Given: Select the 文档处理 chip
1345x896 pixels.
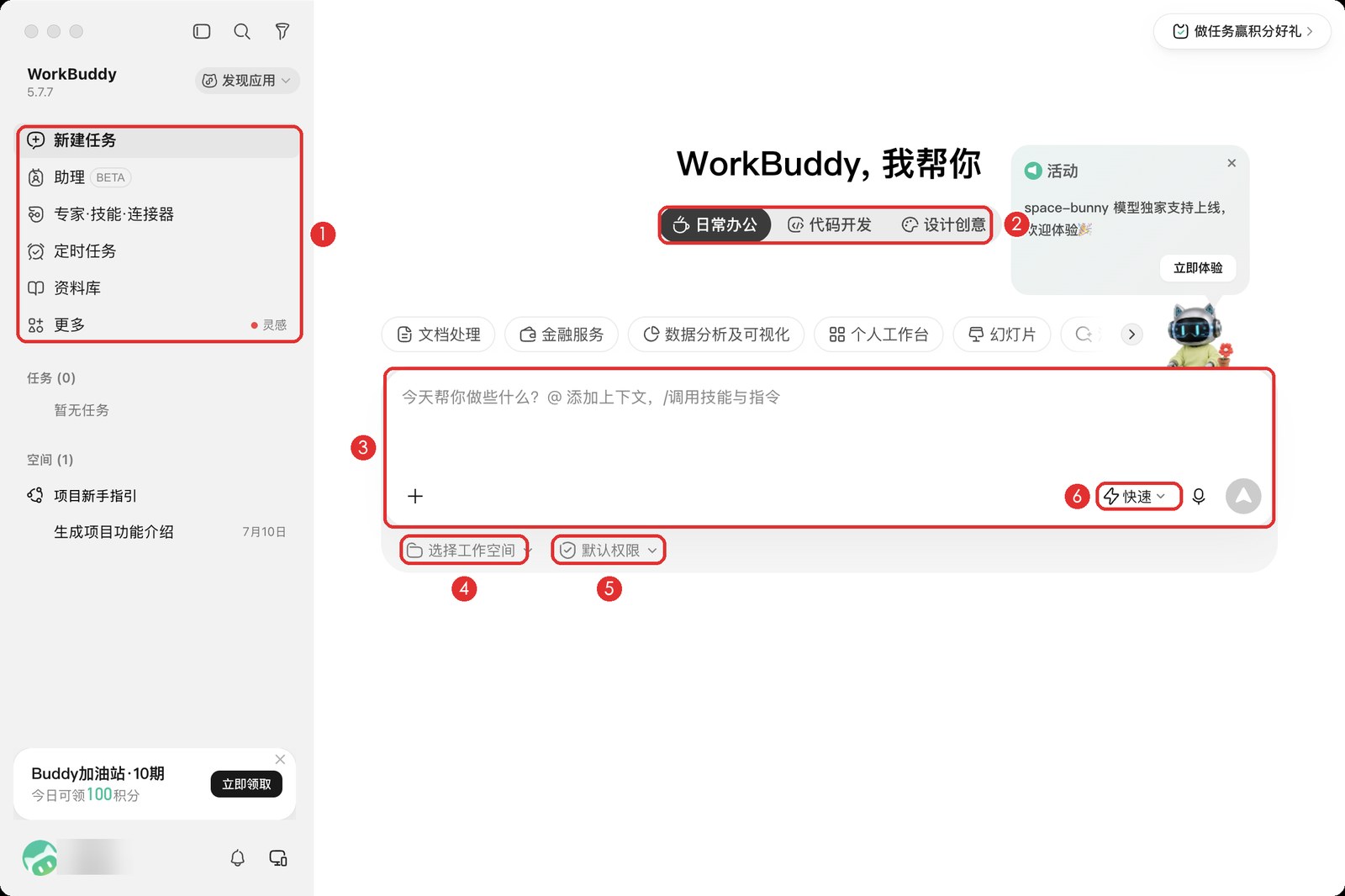Looking at the screenshot, I should coord(439,335).
